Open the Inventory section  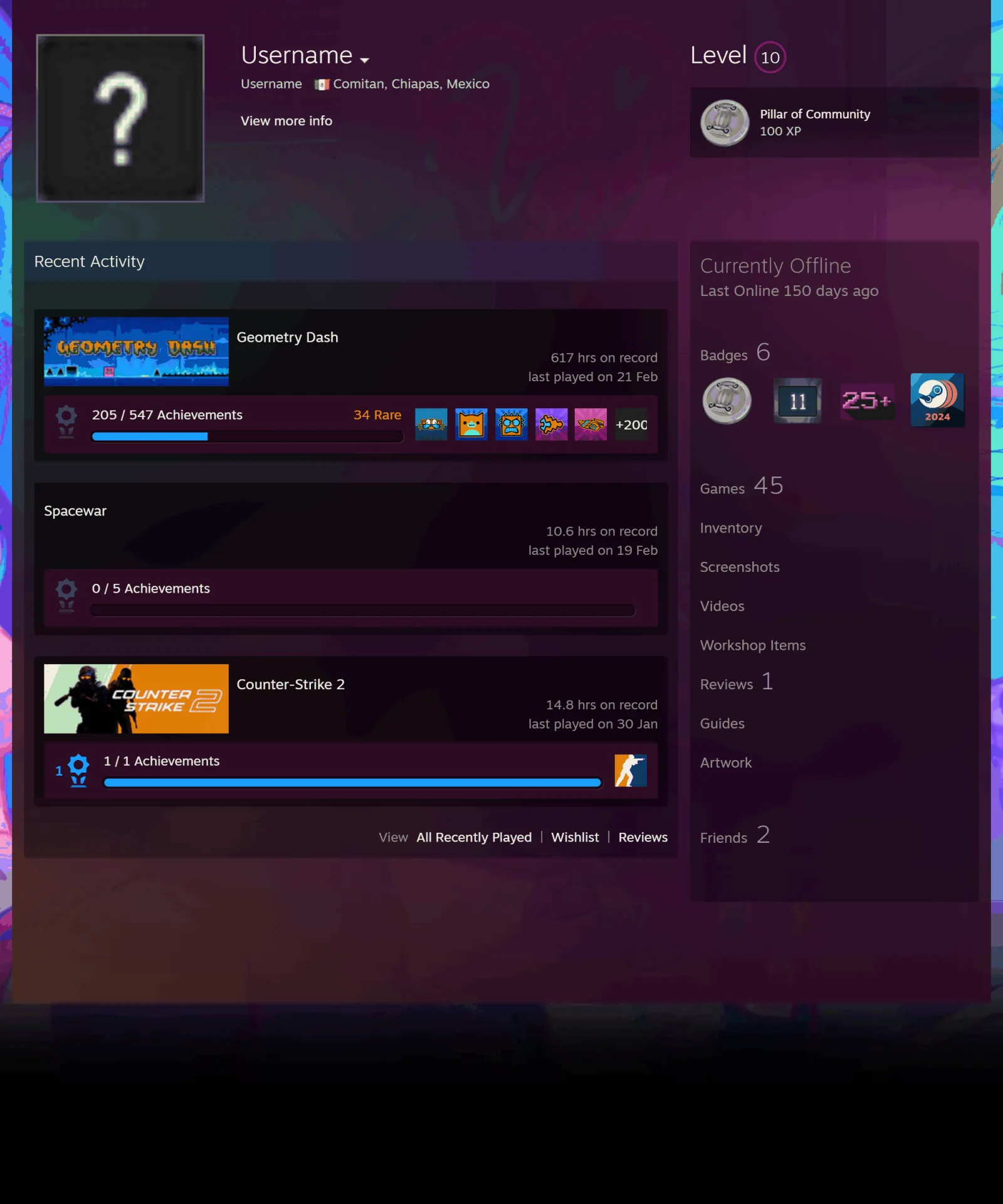(731, 528)
